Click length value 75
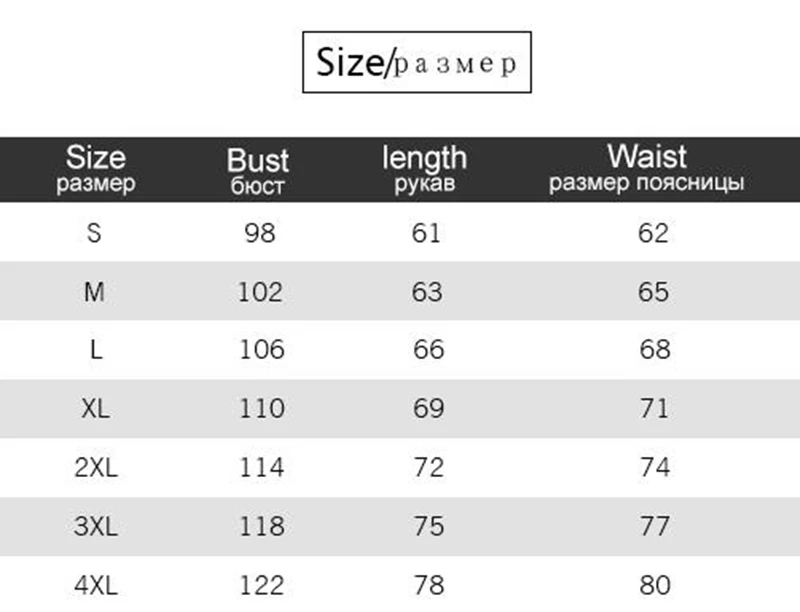This screenshot has width=800, height=612. pyautogui.click(x=429, y=526)
